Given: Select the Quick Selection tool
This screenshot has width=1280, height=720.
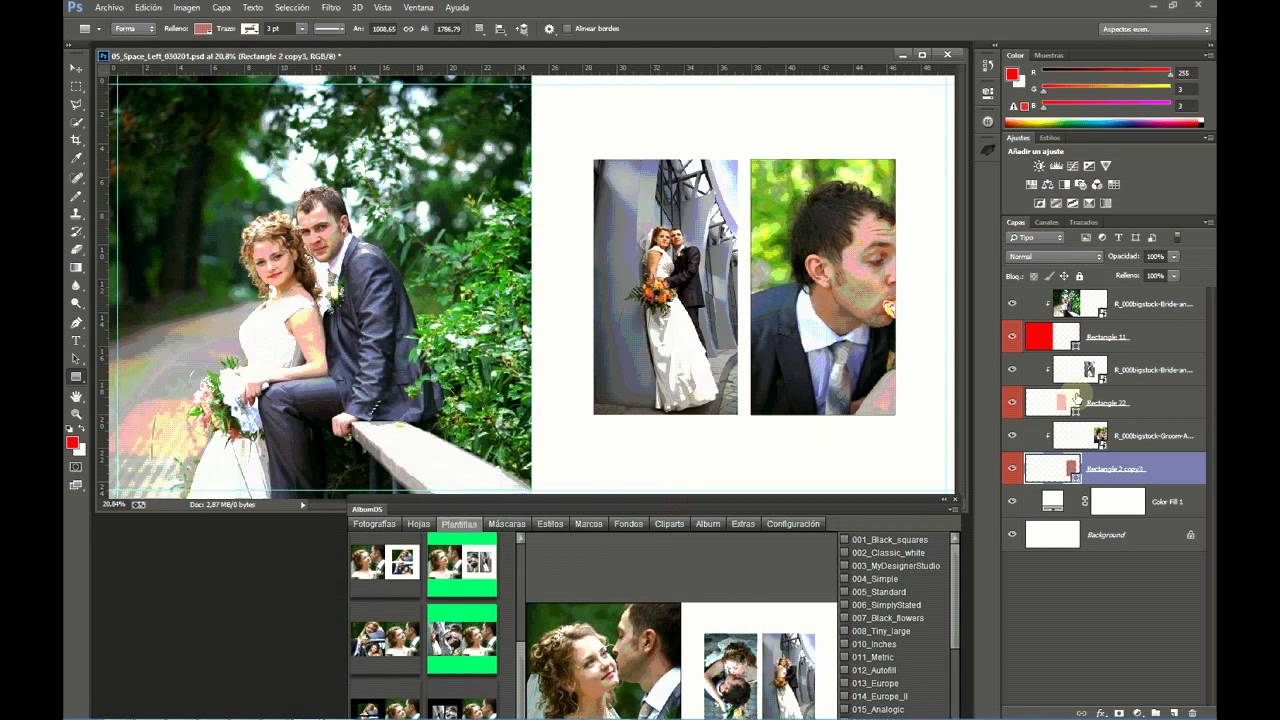Looking at the screenshot, I should pos(76,122).
